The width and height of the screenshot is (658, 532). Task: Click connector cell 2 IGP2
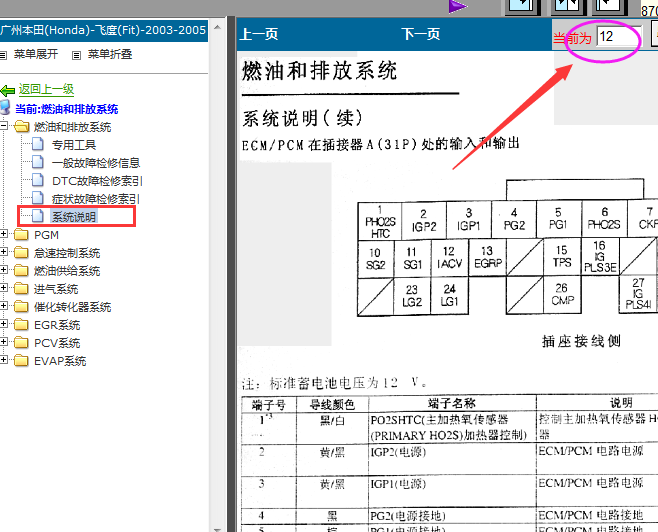coord(424,221)
